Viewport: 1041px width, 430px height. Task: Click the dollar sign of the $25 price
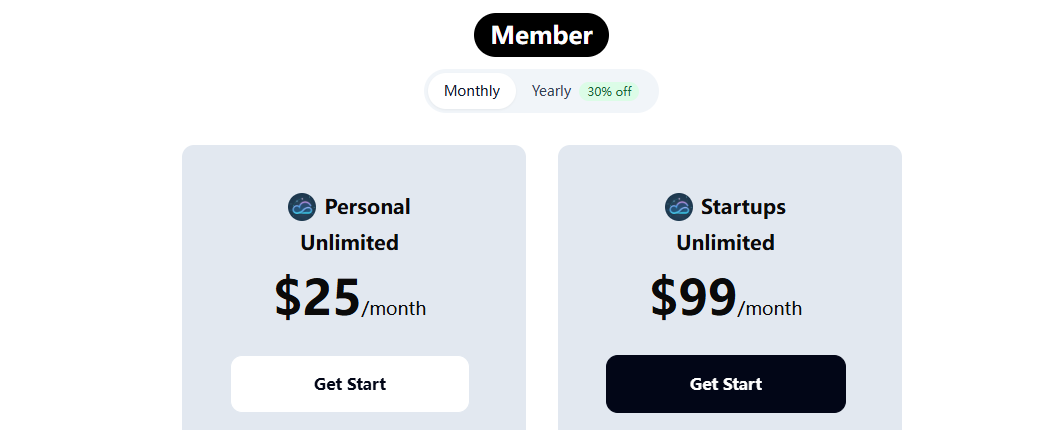point(287,297)
